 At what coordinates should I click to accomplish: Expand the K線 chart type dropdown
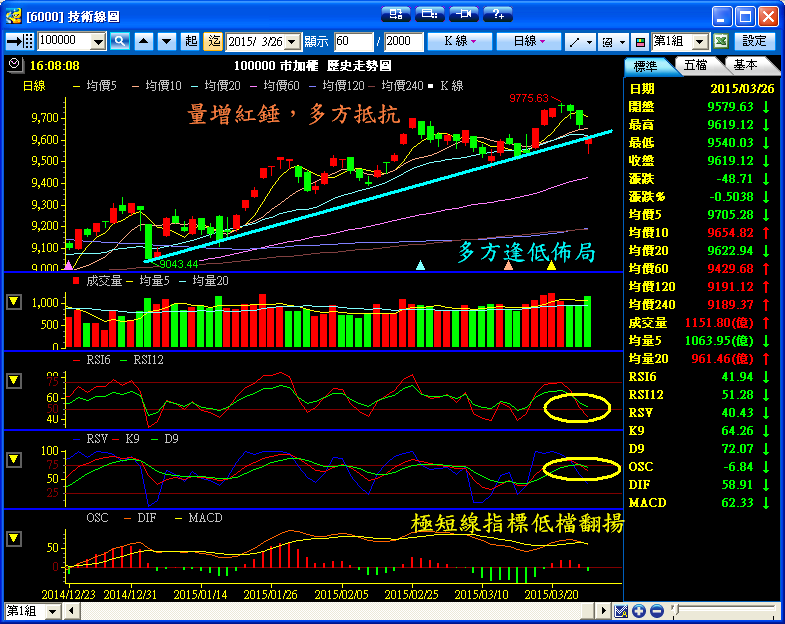(459, 41)
